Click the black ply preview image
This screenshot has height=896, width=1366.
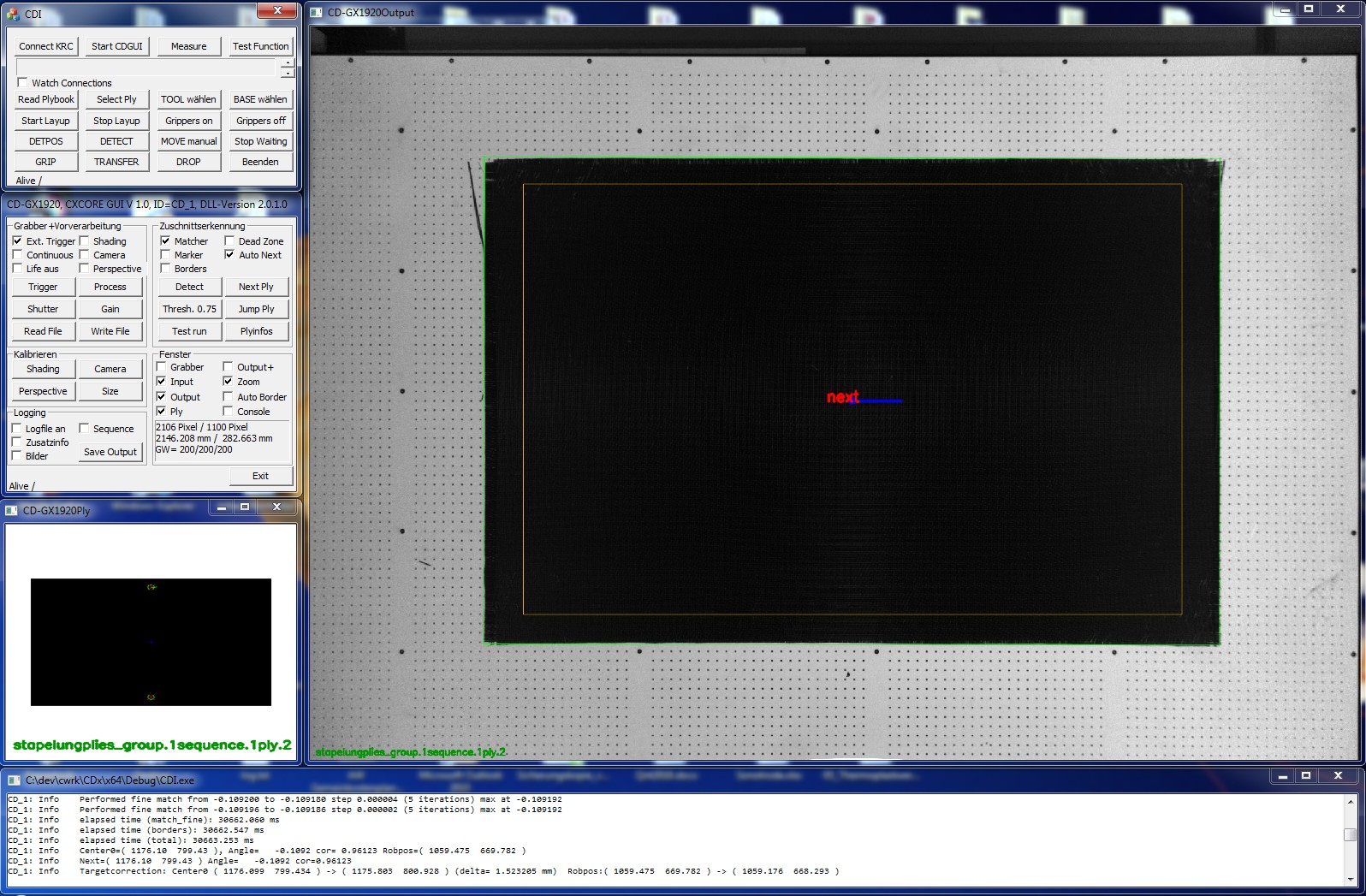pos(151,642)
